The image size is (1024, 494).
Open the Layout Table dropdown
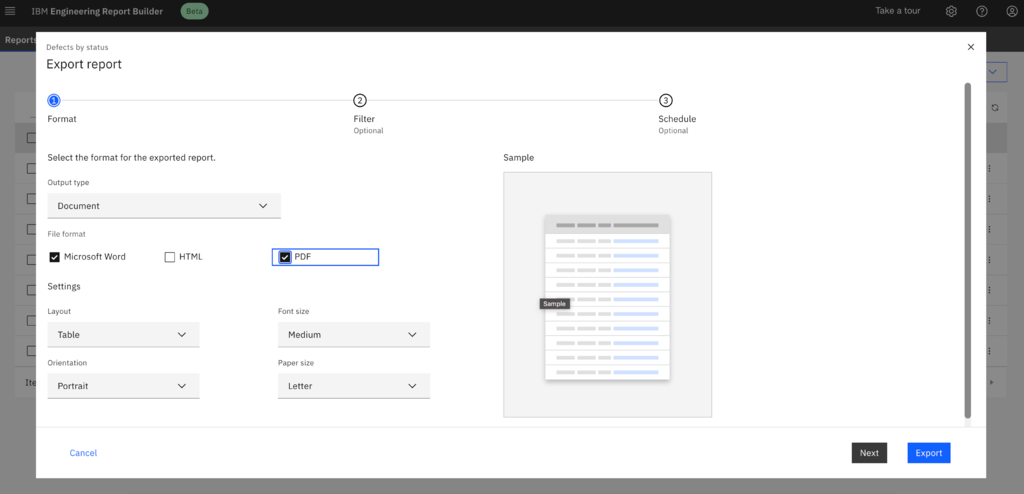pos(123,335)
